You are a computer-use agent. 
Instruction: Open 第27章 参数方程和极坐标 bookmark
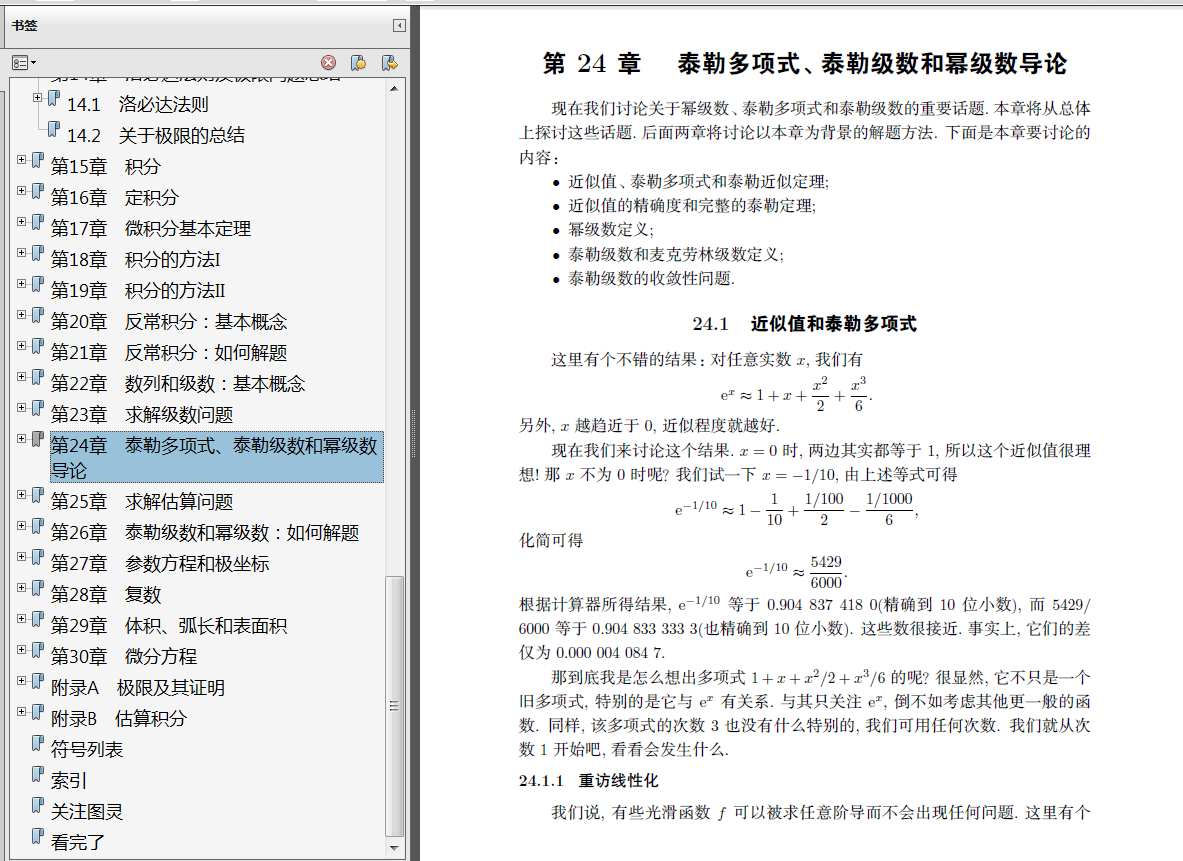coord(160,563)
